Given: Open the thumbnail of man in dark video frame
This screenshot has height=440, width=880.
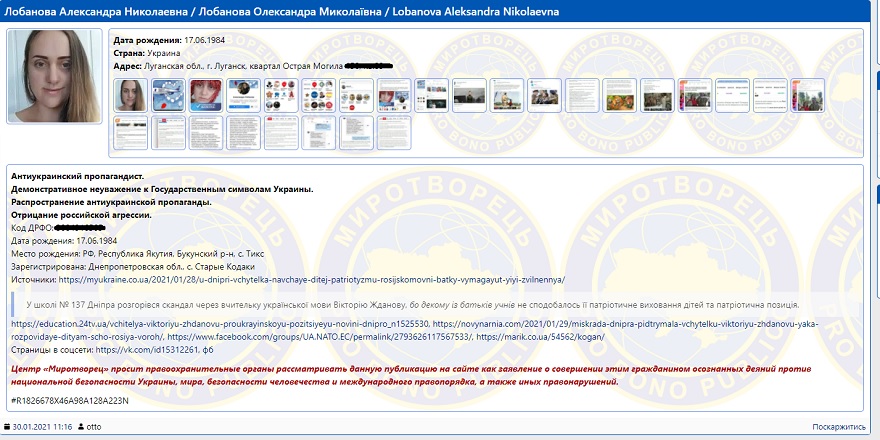Looking at the screenshot, I should pos(469,95).
